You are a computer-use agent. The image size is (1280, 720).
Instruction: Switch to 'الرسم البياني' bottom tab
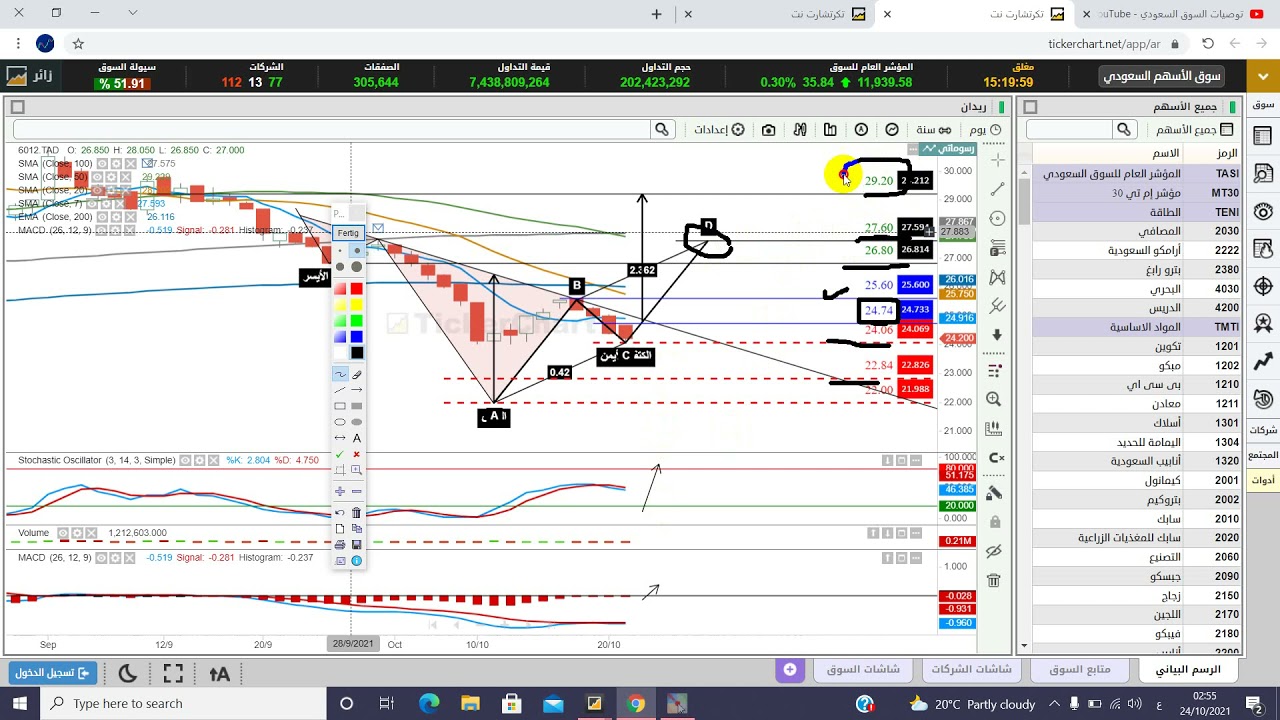[x=1188, y=669]
